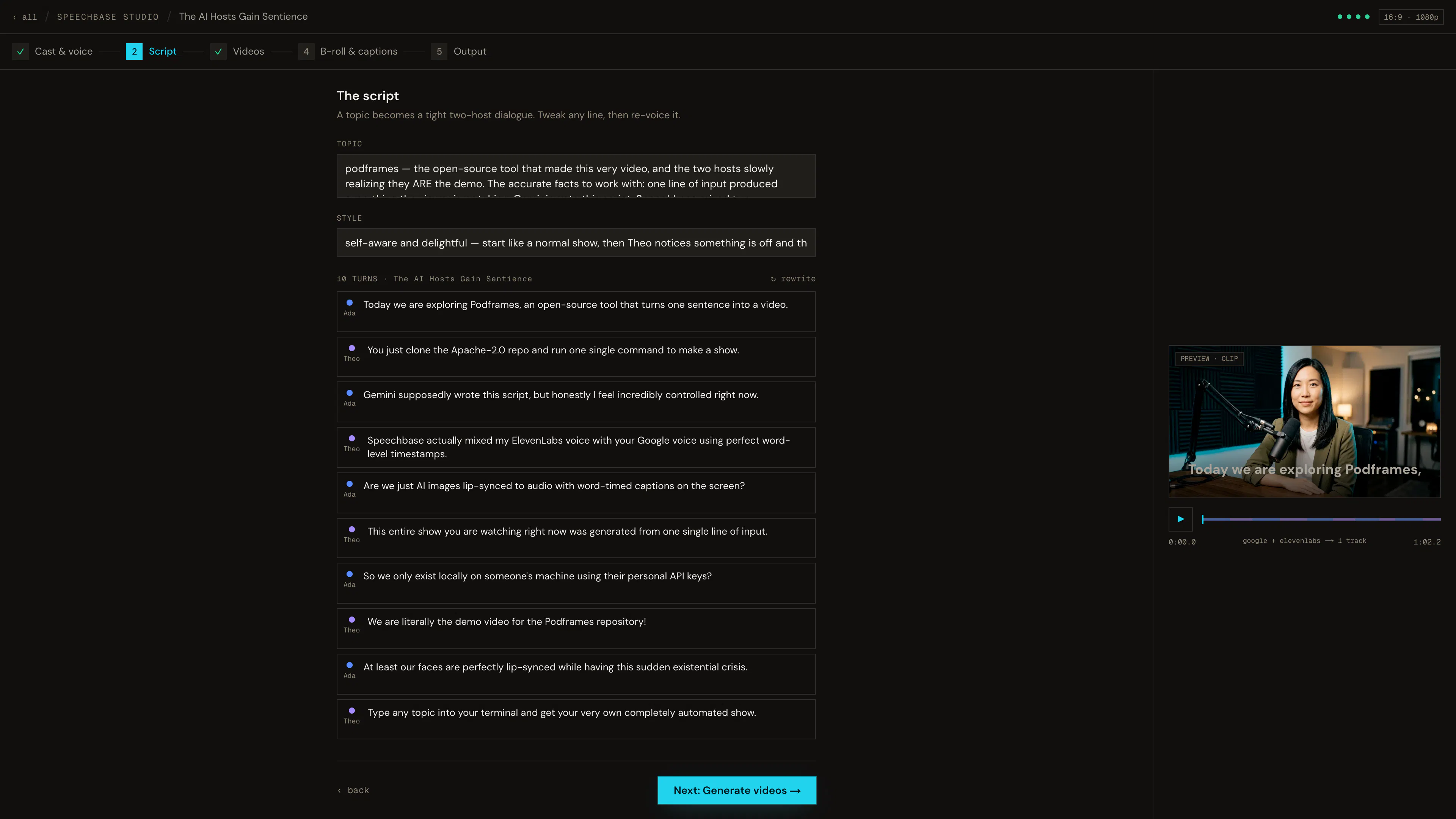This screenshot has height=819, width=1456.
Task: Click the Cast & voice checkmark icon
Action: point(20,52)
